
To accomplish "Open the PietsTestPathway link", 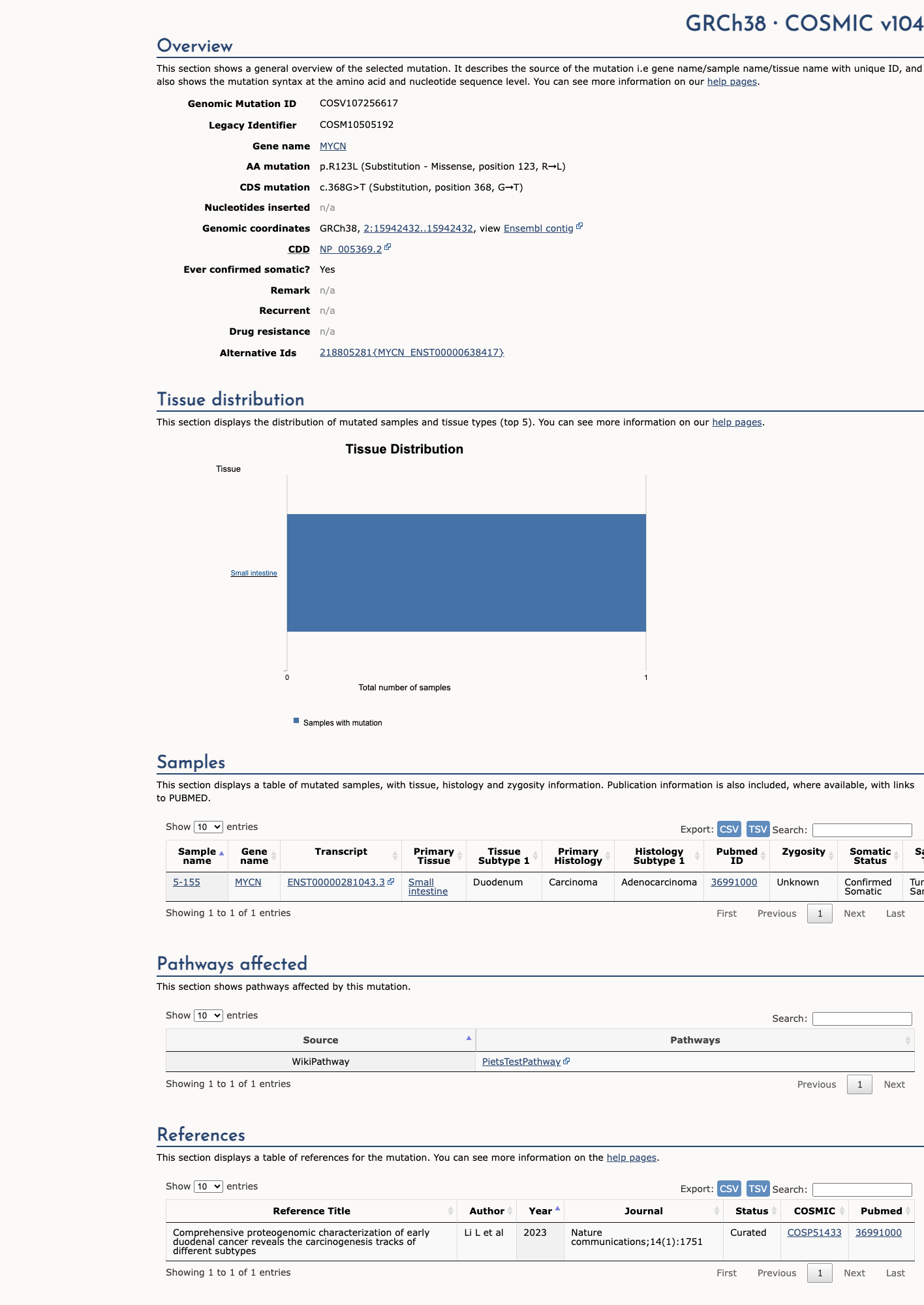I will [521, 1062].
